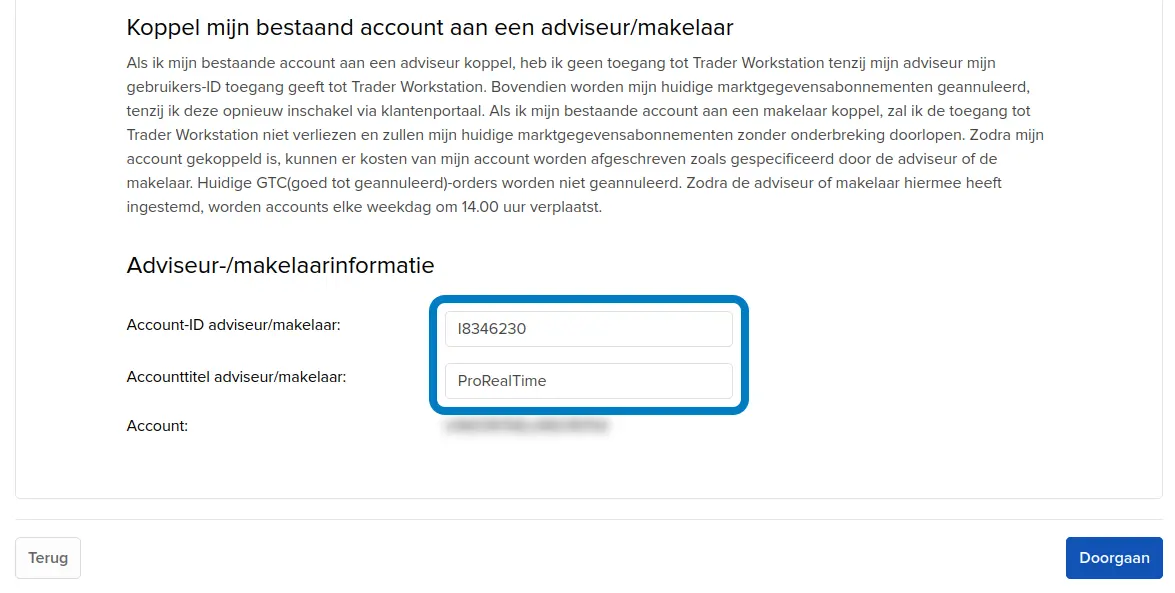Viewport: 1175px width, 593px height.
Task: Click the Accounttitel adviseur/makelaar label
Action: pyautogui.click(x=237, y=377)
